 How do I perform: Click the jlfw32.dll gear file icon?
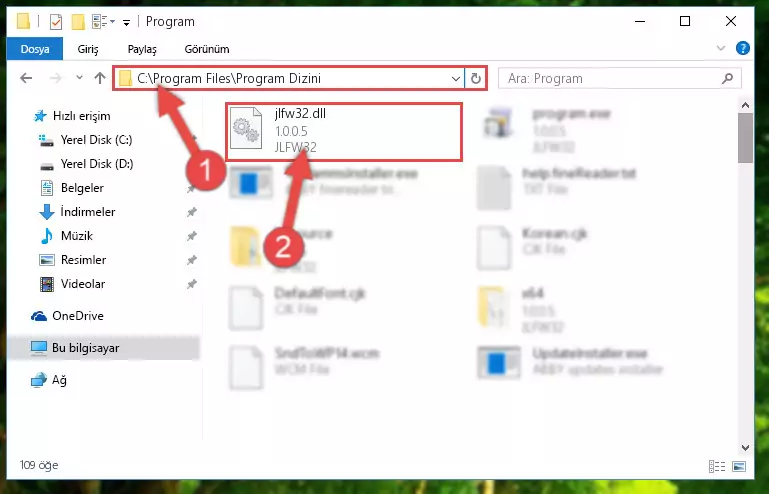pos(246,129)
